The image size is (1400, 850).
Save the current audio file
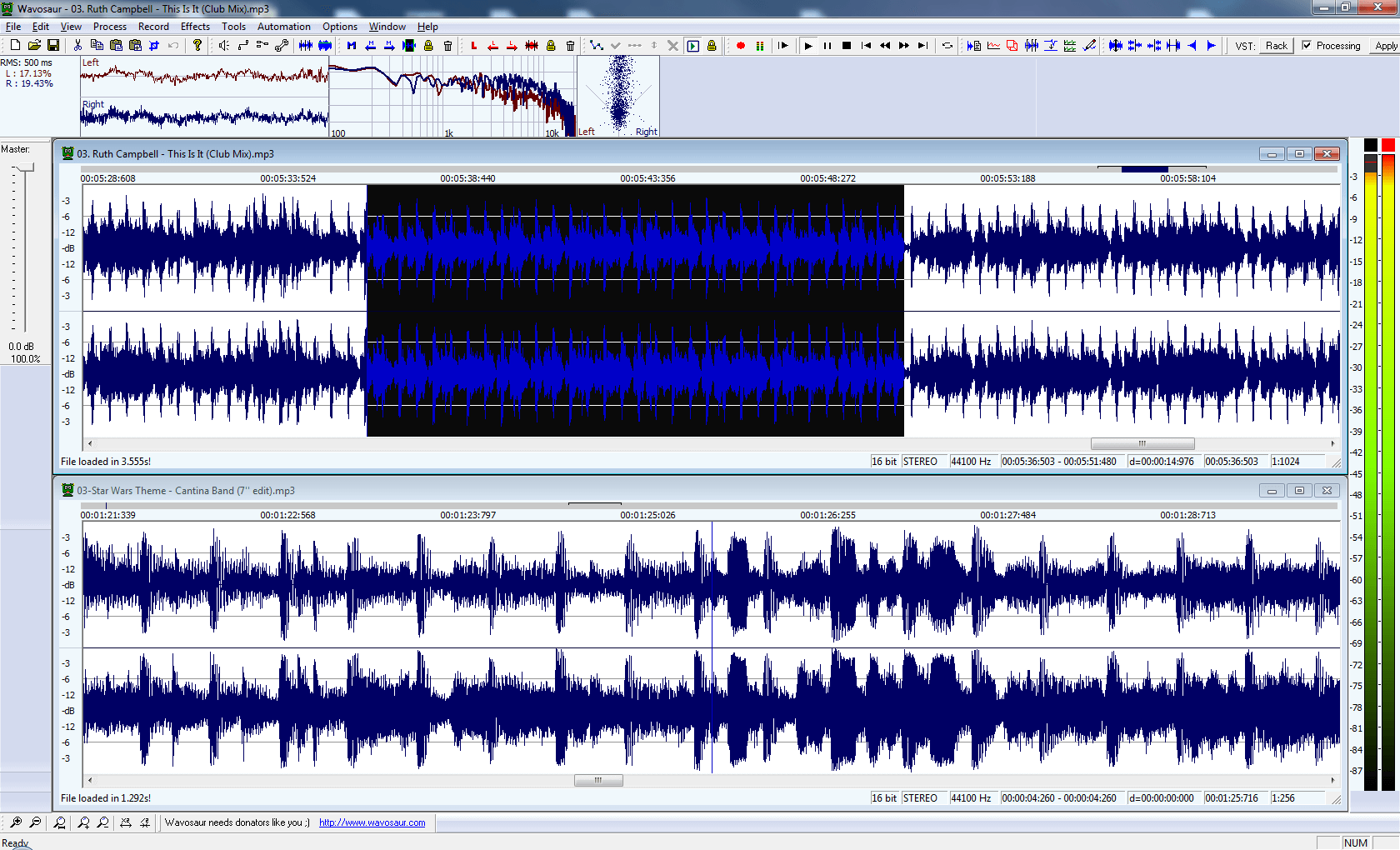[x=53, y=46]
